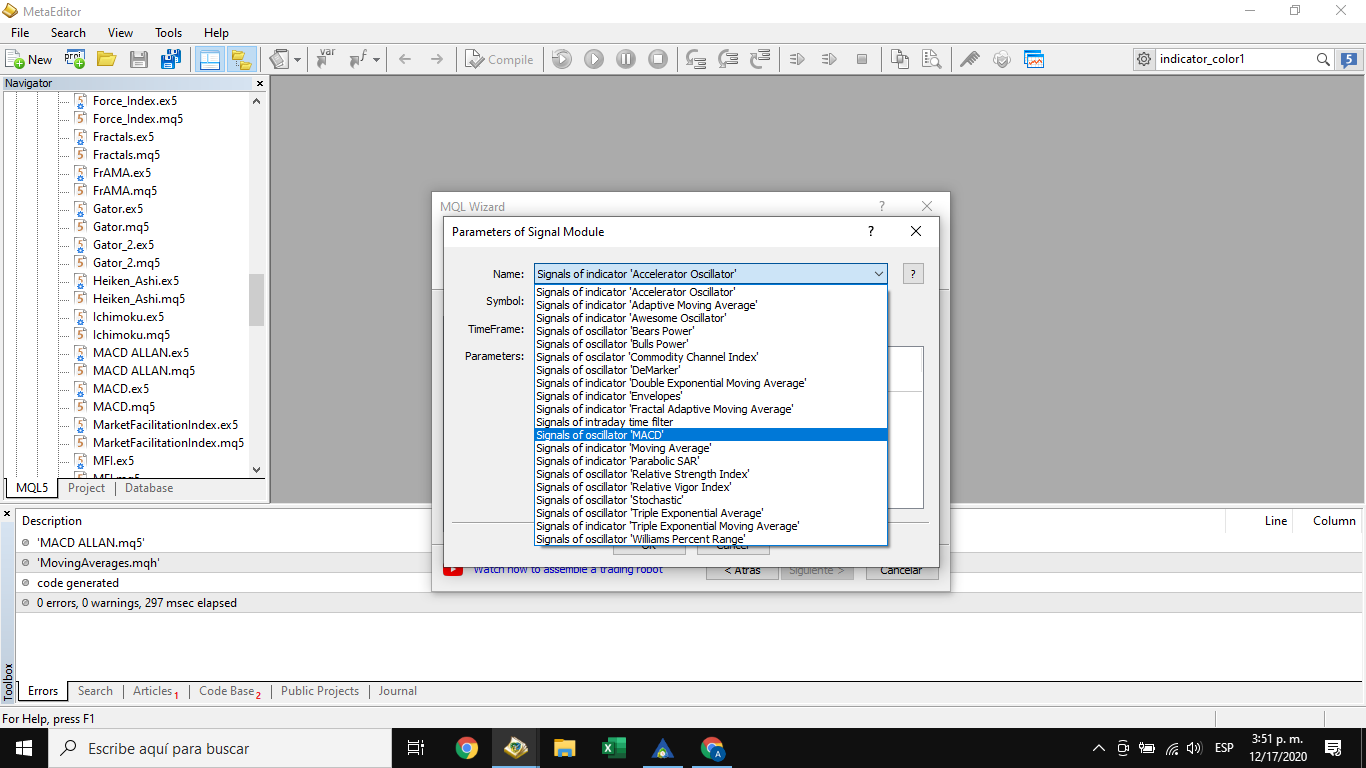Click the Open folder toolbar icon
This screenshot has height=768, width=1366.
106,59
